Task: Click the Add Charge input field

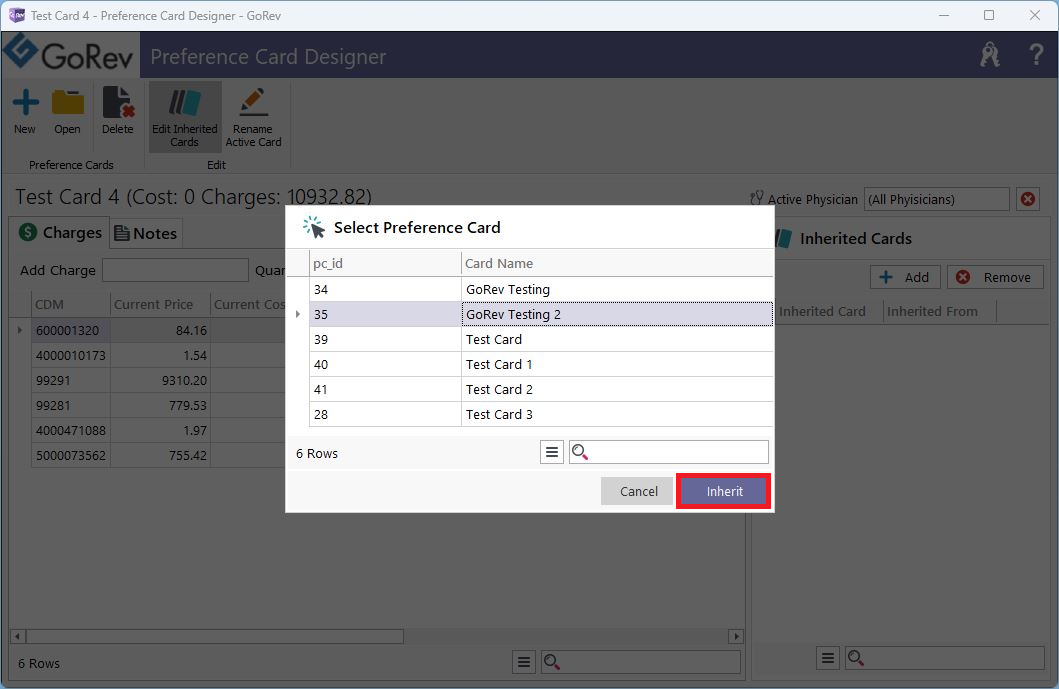Action: 176,270
